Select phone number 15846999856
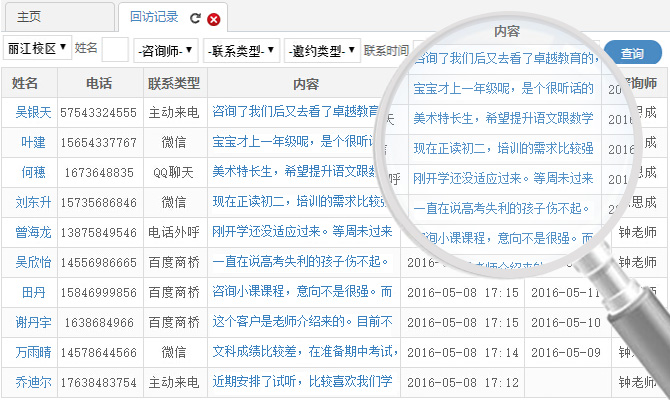The image size is (670, 400). click(98, 292)
